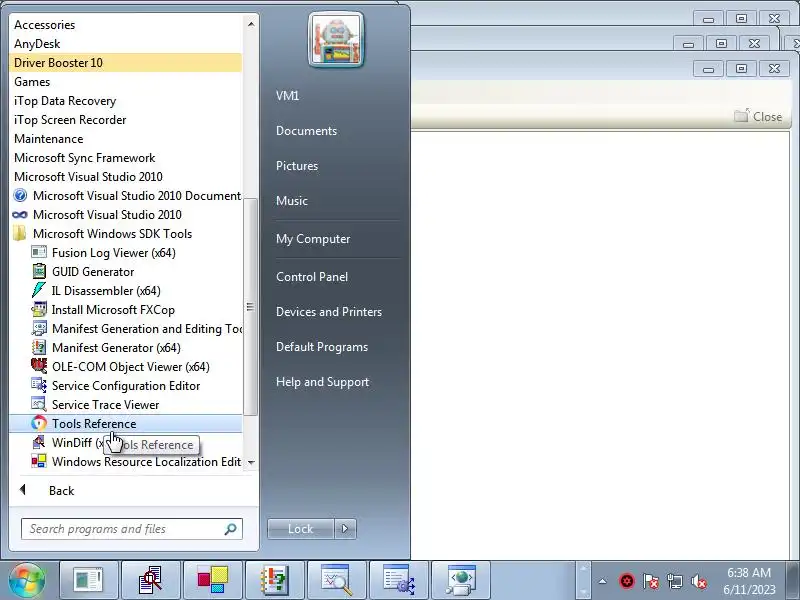Expand the Maintenance folder
The image size is (800, 600).
[x=126, y=138]
